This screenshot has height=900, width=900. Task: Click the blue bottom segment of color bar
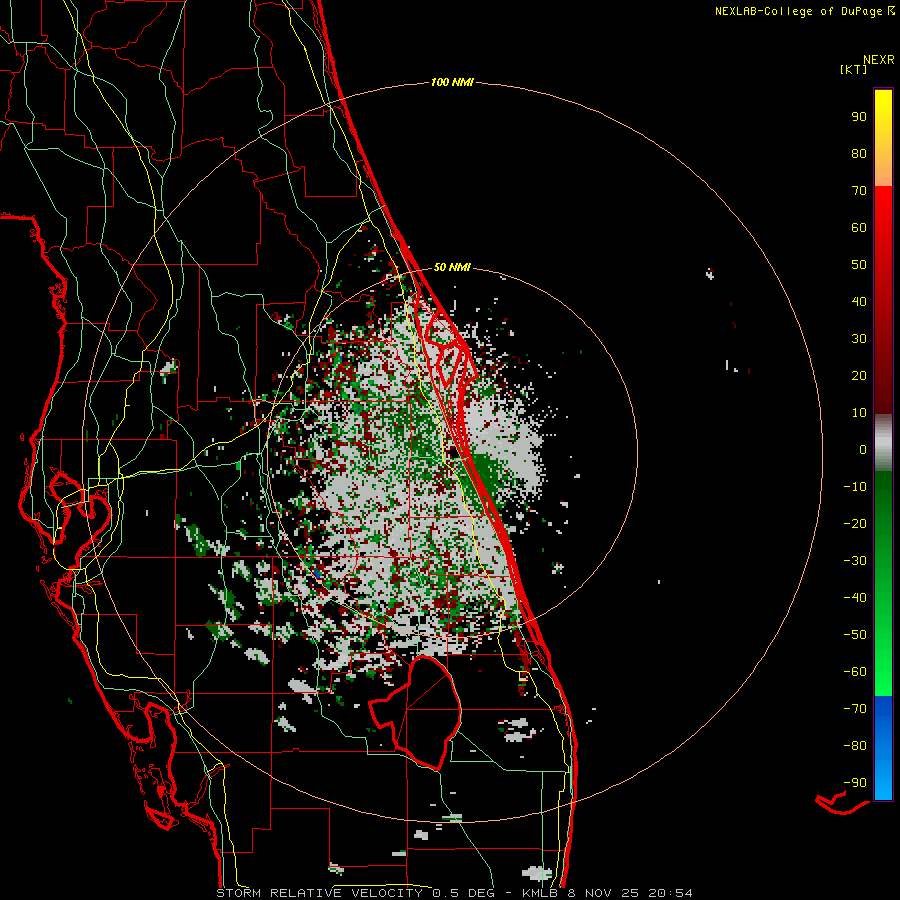click(883, 748)
